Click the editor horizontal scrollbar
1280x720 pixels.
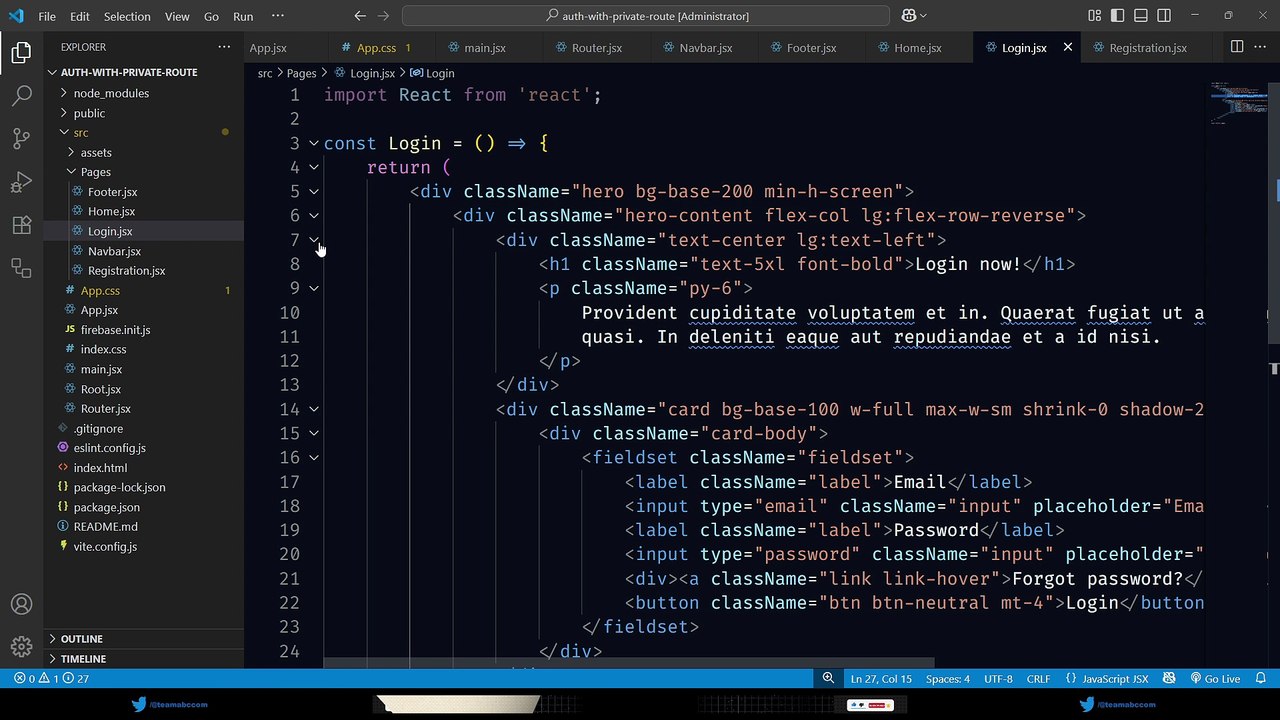pos(628,663)
